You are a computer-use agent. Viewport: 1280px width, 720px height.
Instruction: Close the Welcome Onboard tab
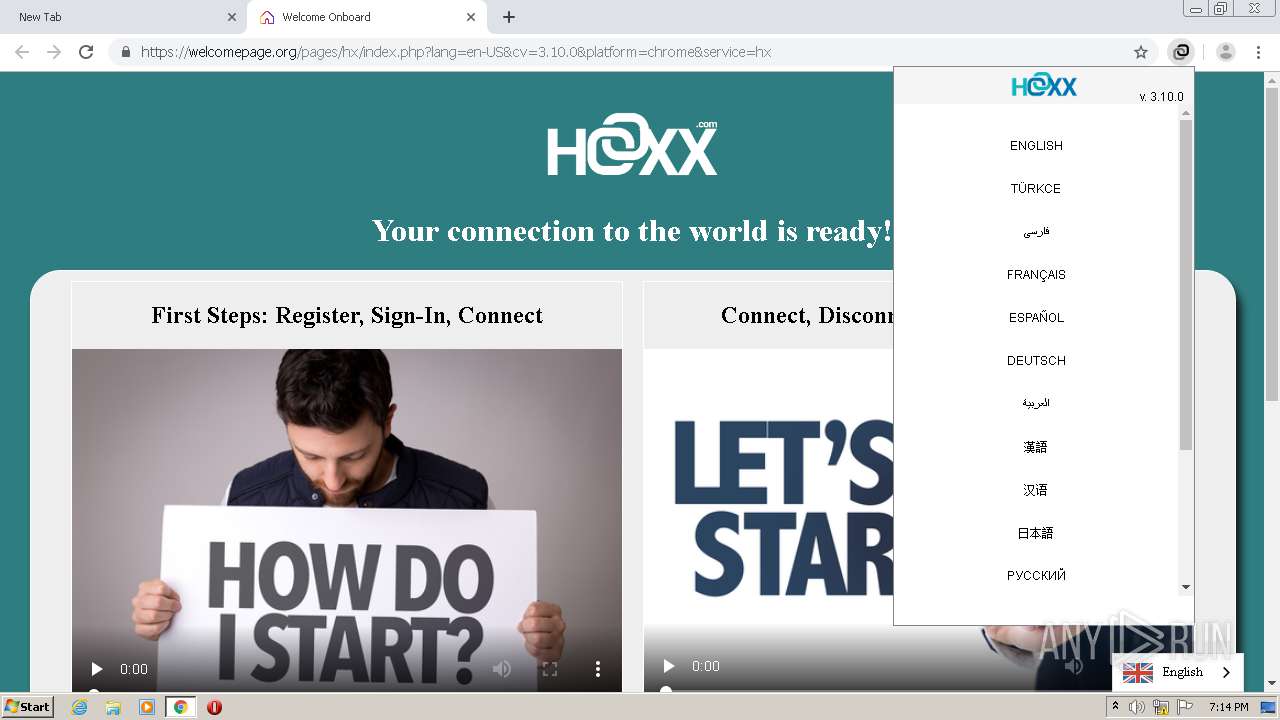(x=471, y=17)
